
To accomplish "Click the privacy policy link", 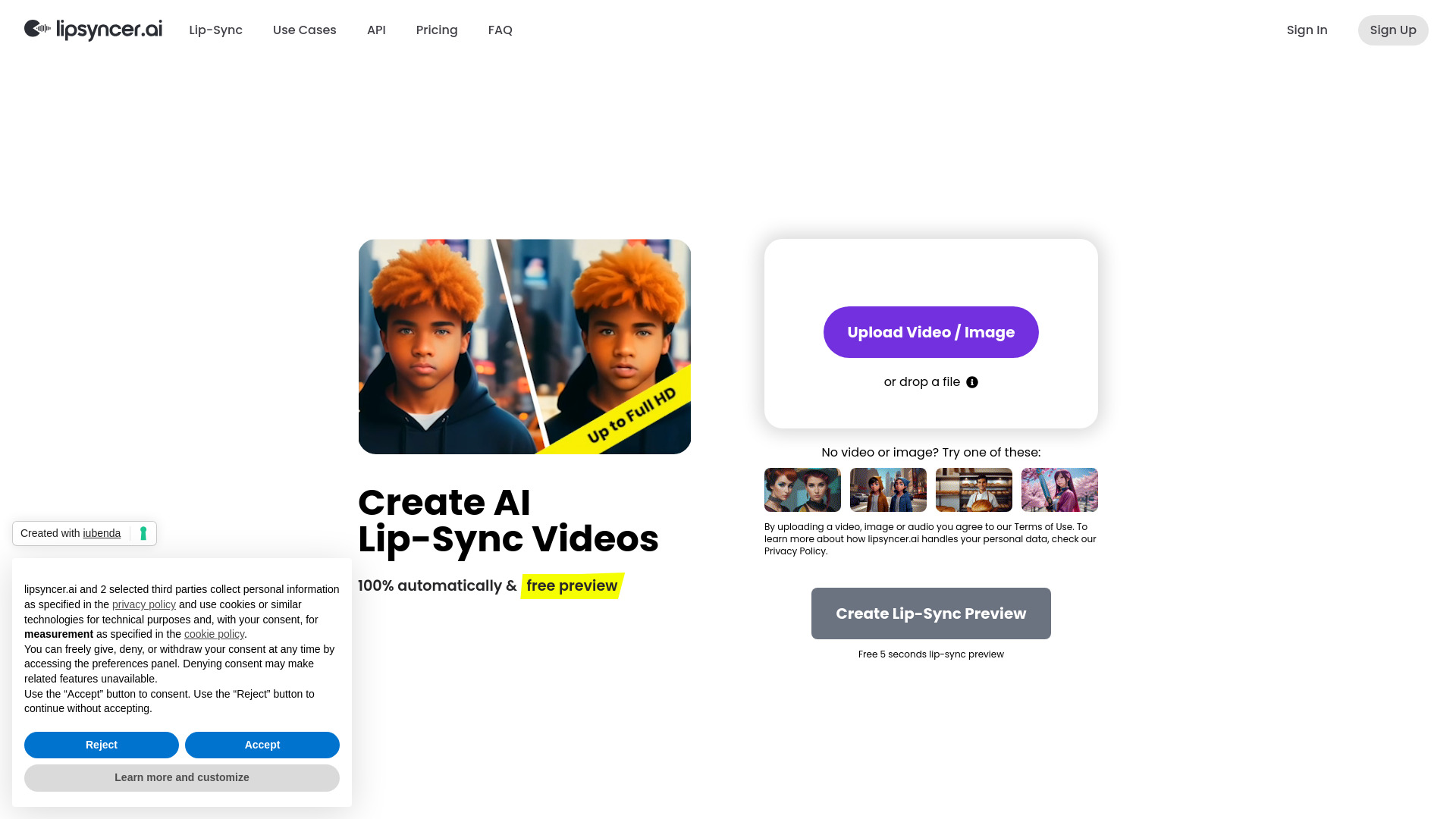I will pos(143,604).
